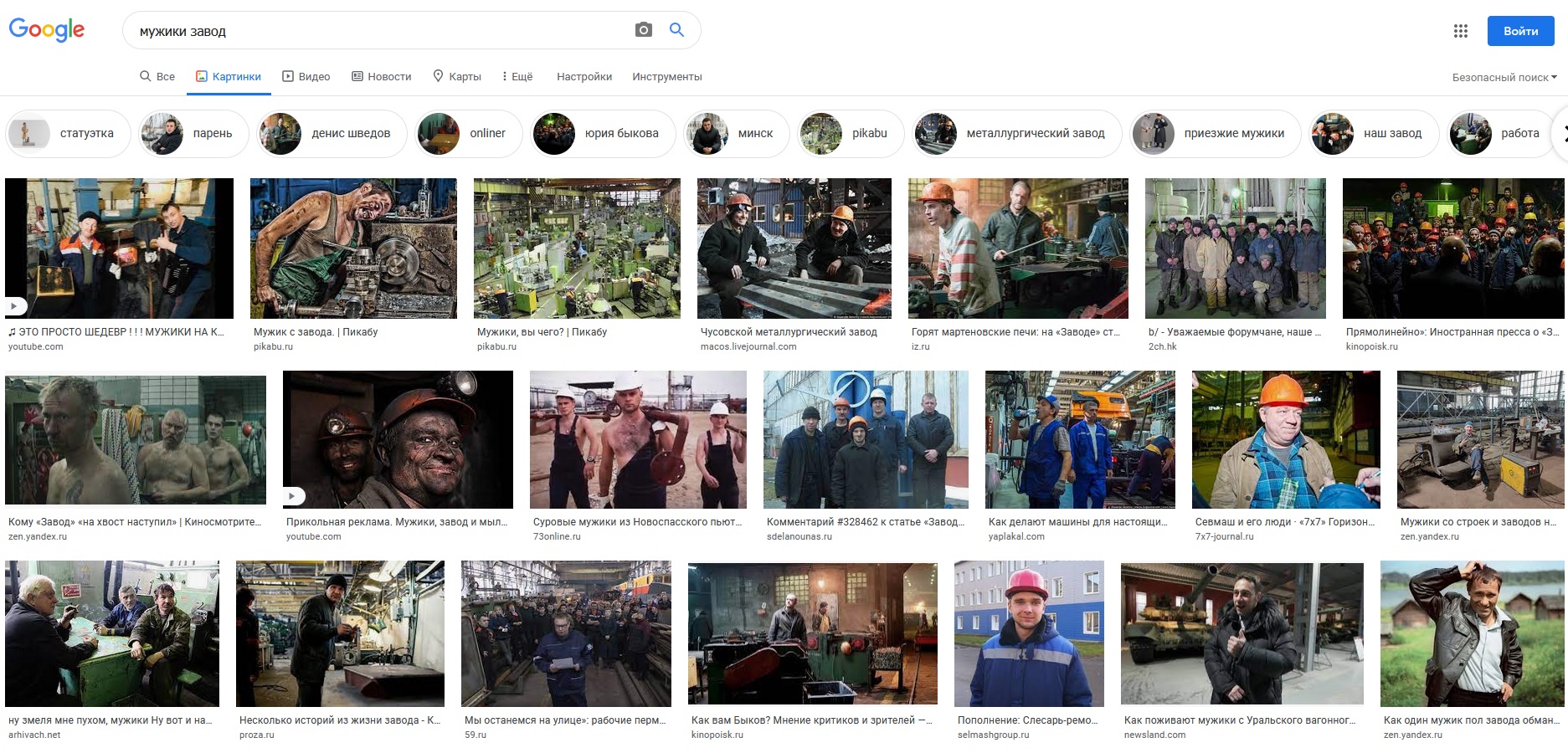Open Как один мужик пол завода image
The width and height of the screenshot is (1568, 753).
[1473, 633]
